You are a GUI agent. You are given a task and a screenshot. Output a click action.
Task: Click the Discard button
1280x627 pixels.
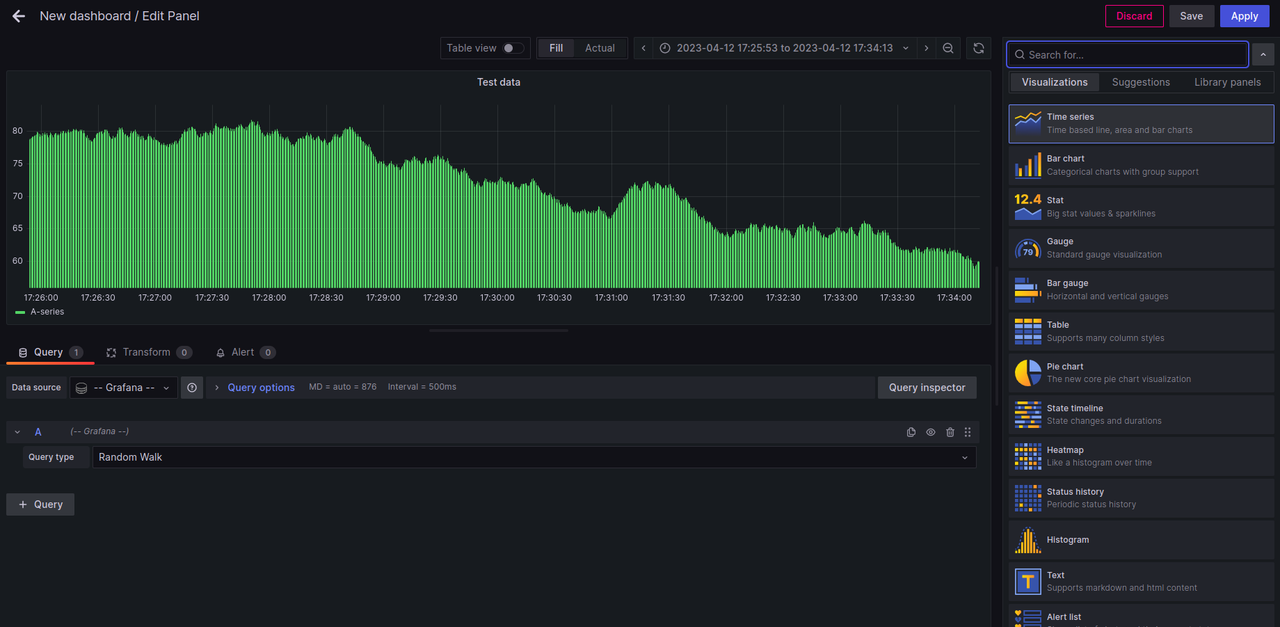(x=1134, y=16)
